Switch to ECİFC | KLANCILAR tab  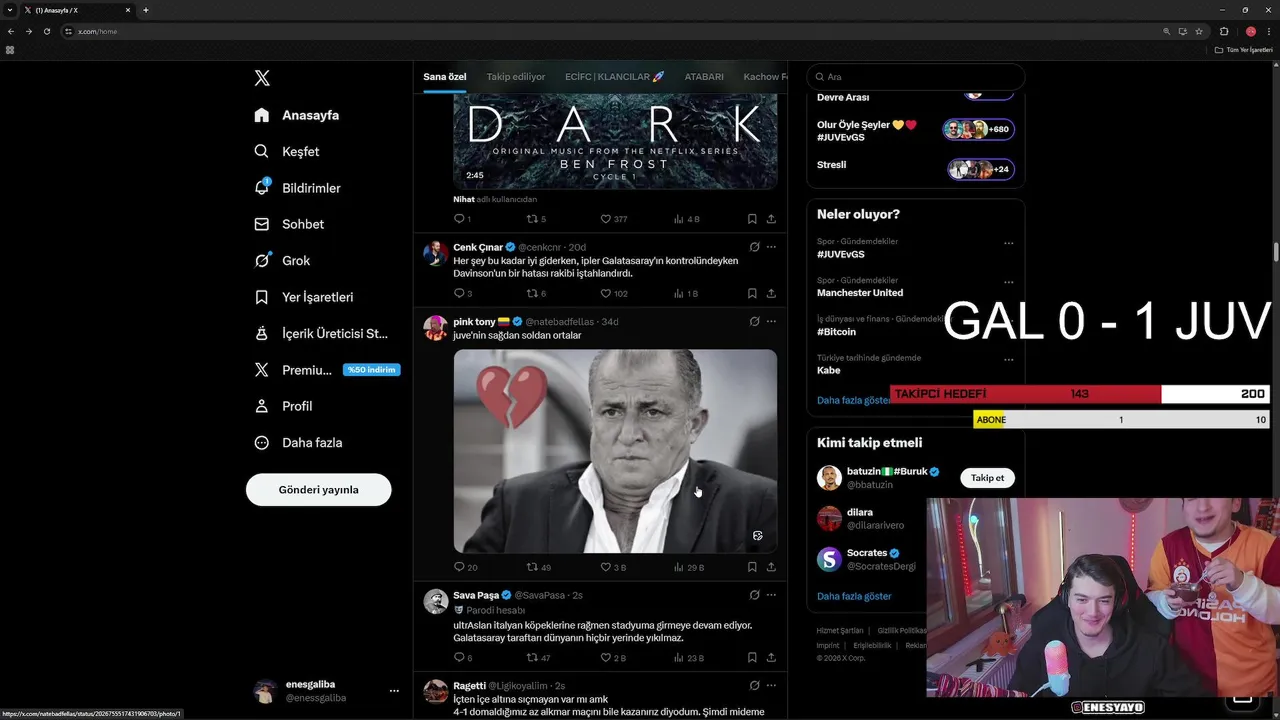coord(615,77)
